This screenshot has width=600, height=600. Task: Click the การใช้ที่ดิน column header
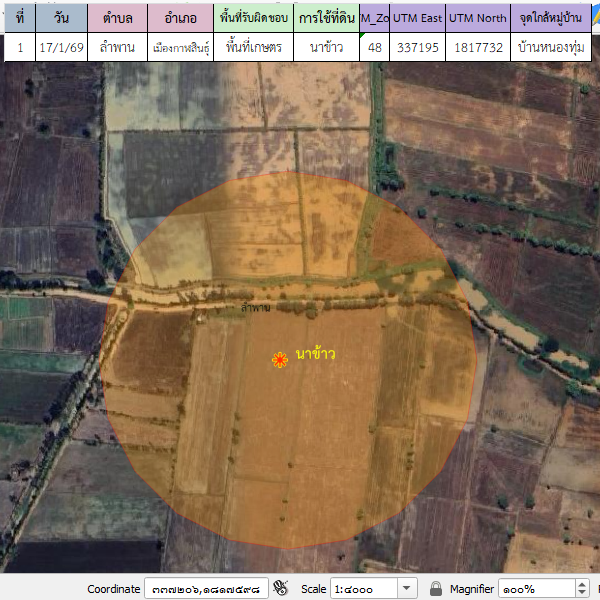[326, 18]
